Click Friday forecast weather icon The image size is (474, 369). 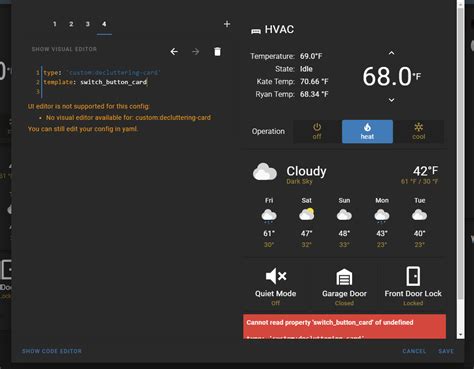(x=269, y=215)
